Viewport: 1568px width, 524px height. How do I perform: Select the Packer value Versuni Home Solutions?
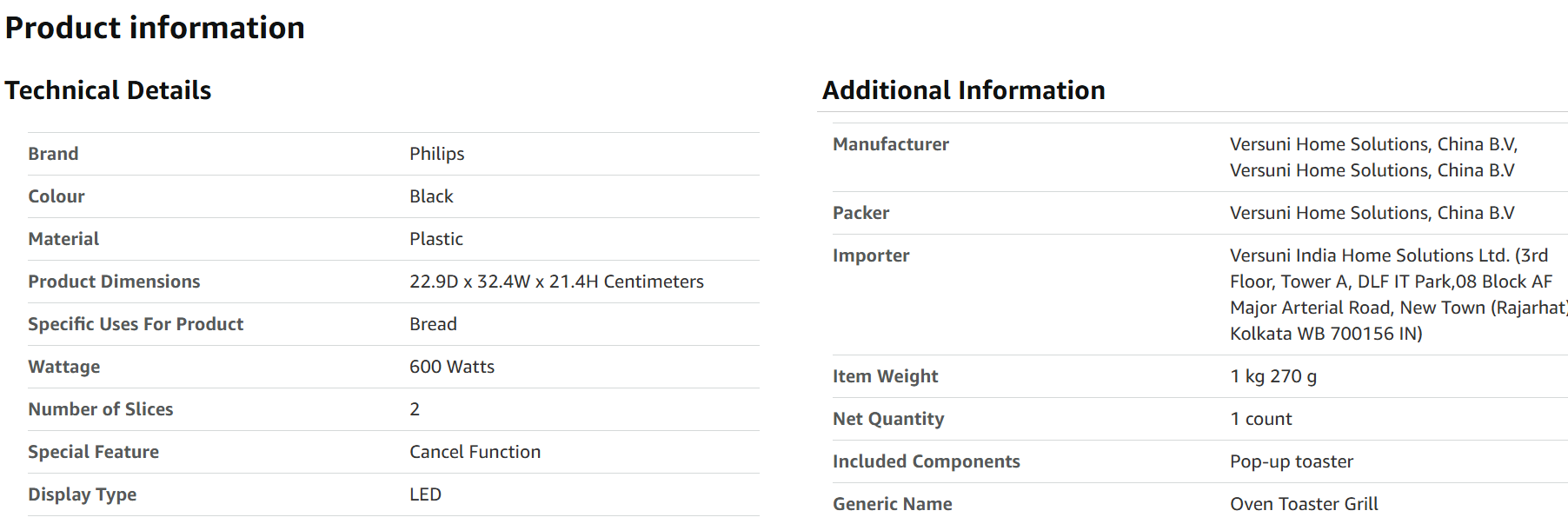(1372, 213)
